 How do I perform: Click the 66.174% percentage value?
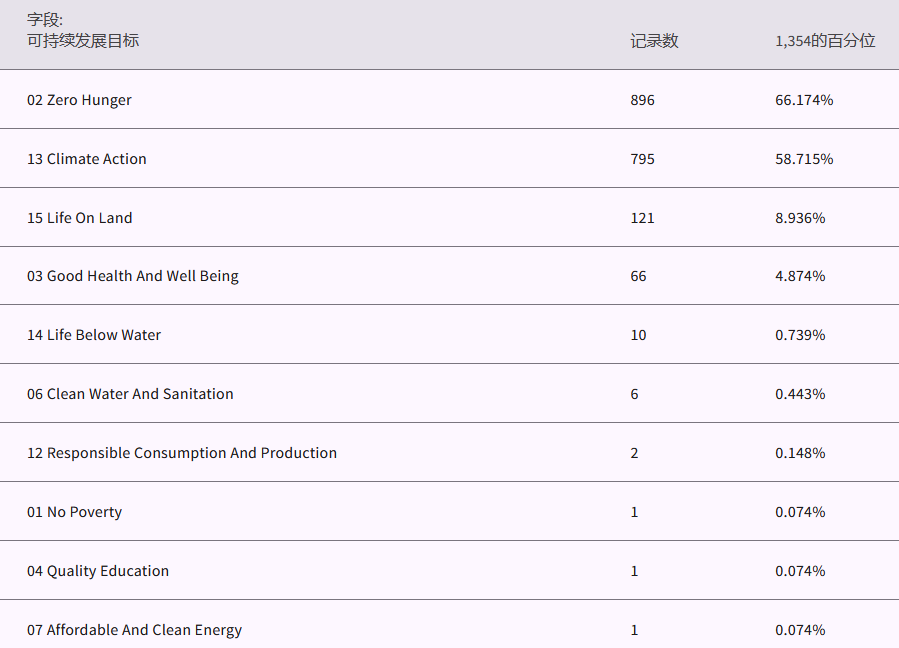coord(804,100)
